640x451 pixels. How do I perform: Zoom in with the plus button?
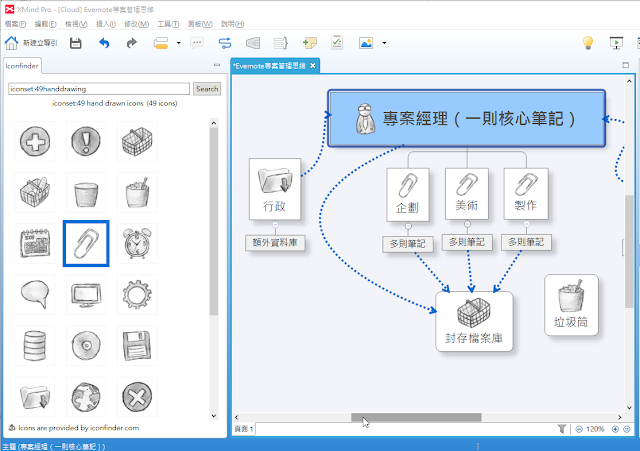click(615, 429)
